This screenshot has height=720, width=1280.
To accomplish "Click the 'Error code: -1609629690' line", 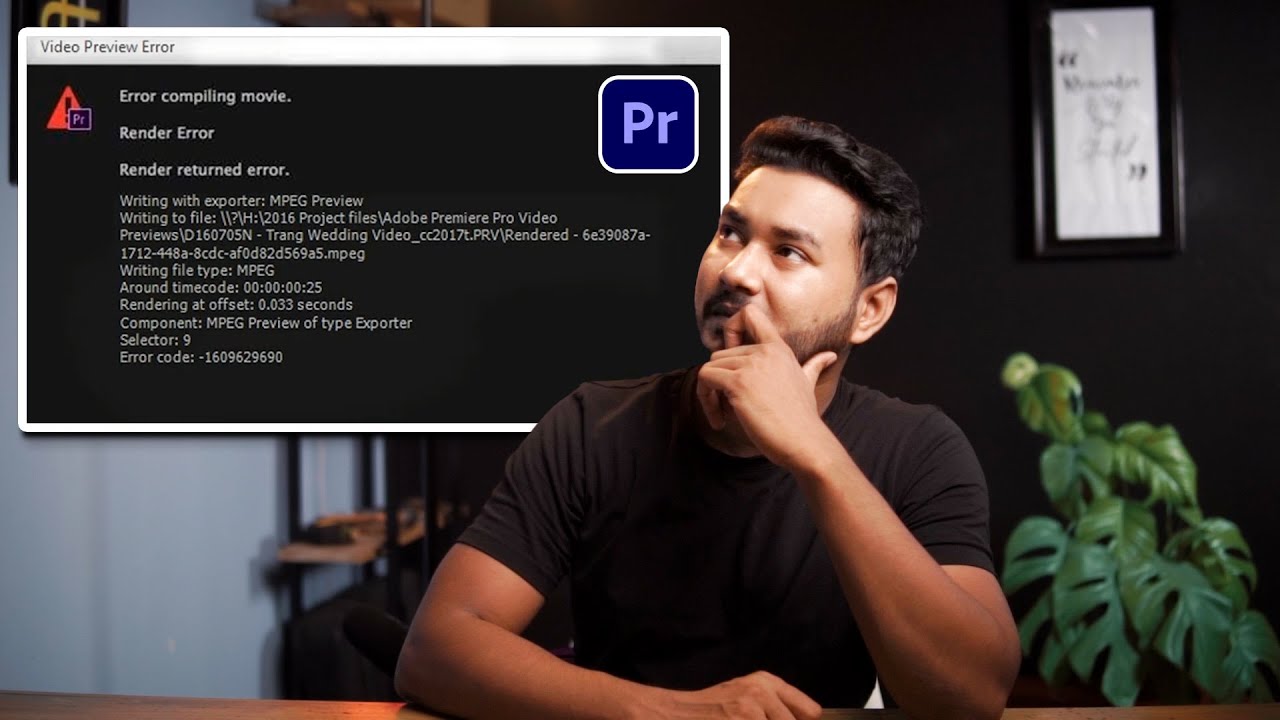I will tap(201, 357).
